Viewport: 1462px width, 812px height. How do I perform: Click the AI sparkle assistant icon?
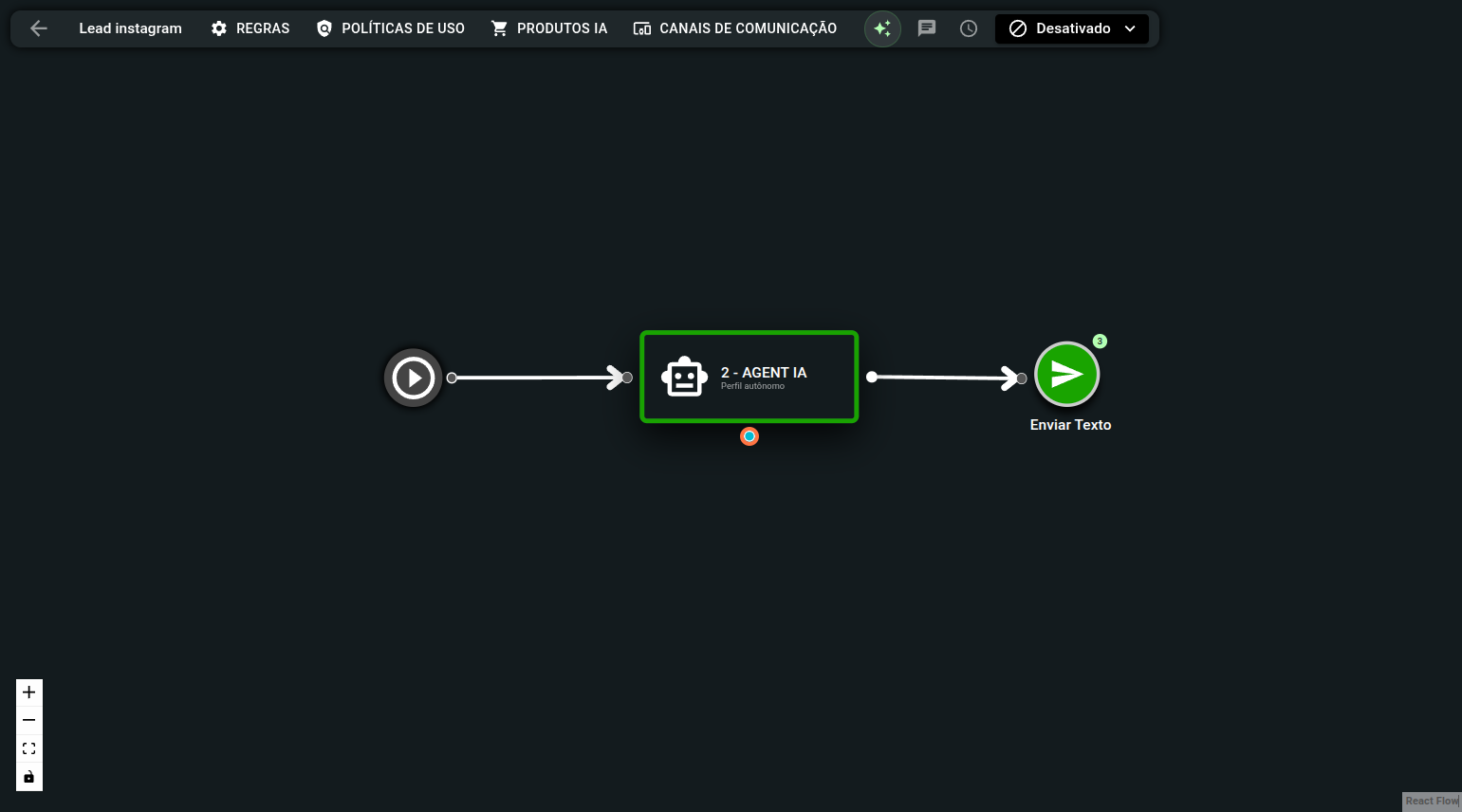tap(882, 28)
